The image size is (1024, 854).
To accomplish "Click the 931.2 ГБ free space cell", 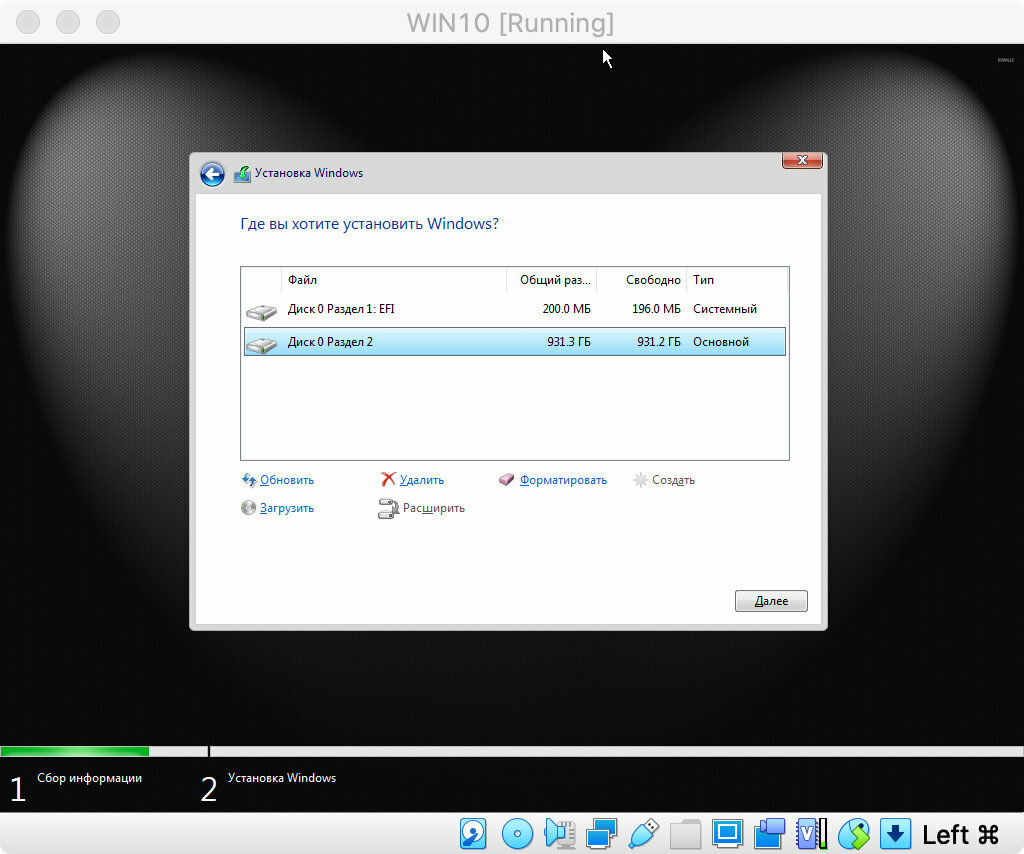I will 658,341.
